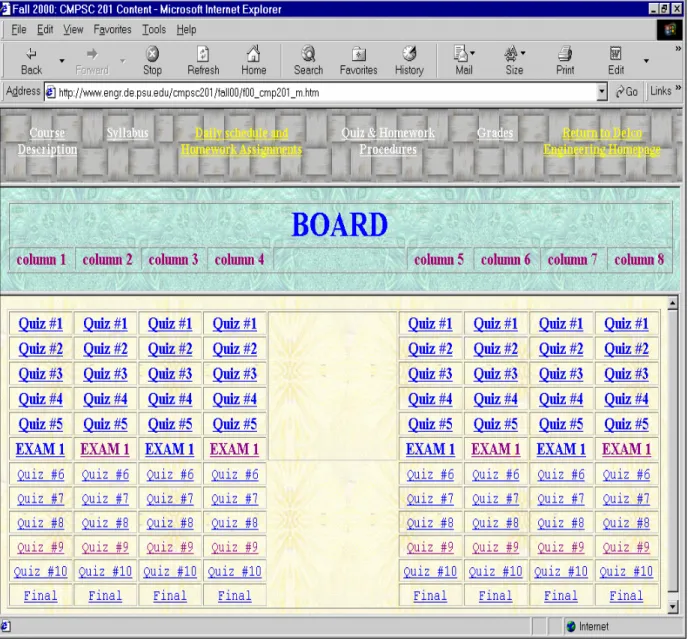This screenshot has width=688, height=639.
Task: Open Quiz #8 in column 6
Action: tap(496, 523)
